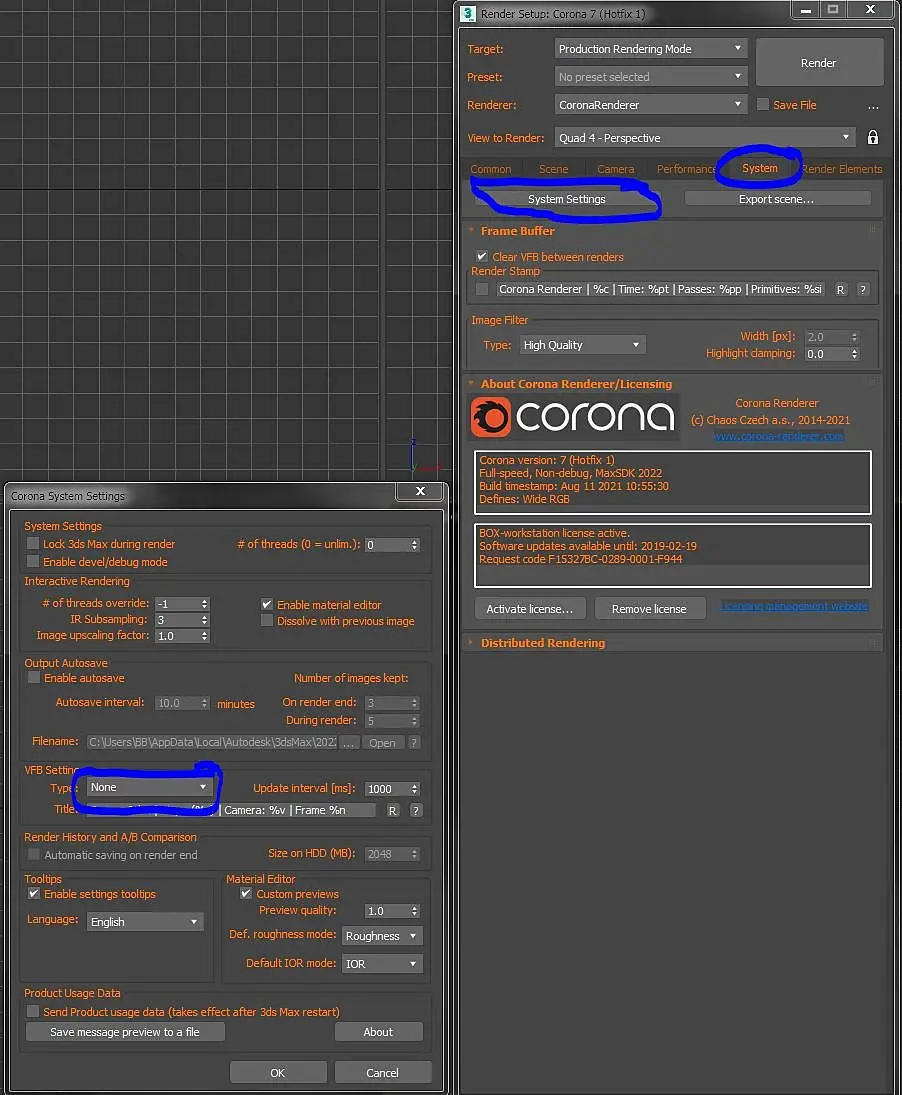Viewport: 902px width, 1095px height.
Task: Click Cancel in System Settings
Action: tap(383, 1073)
